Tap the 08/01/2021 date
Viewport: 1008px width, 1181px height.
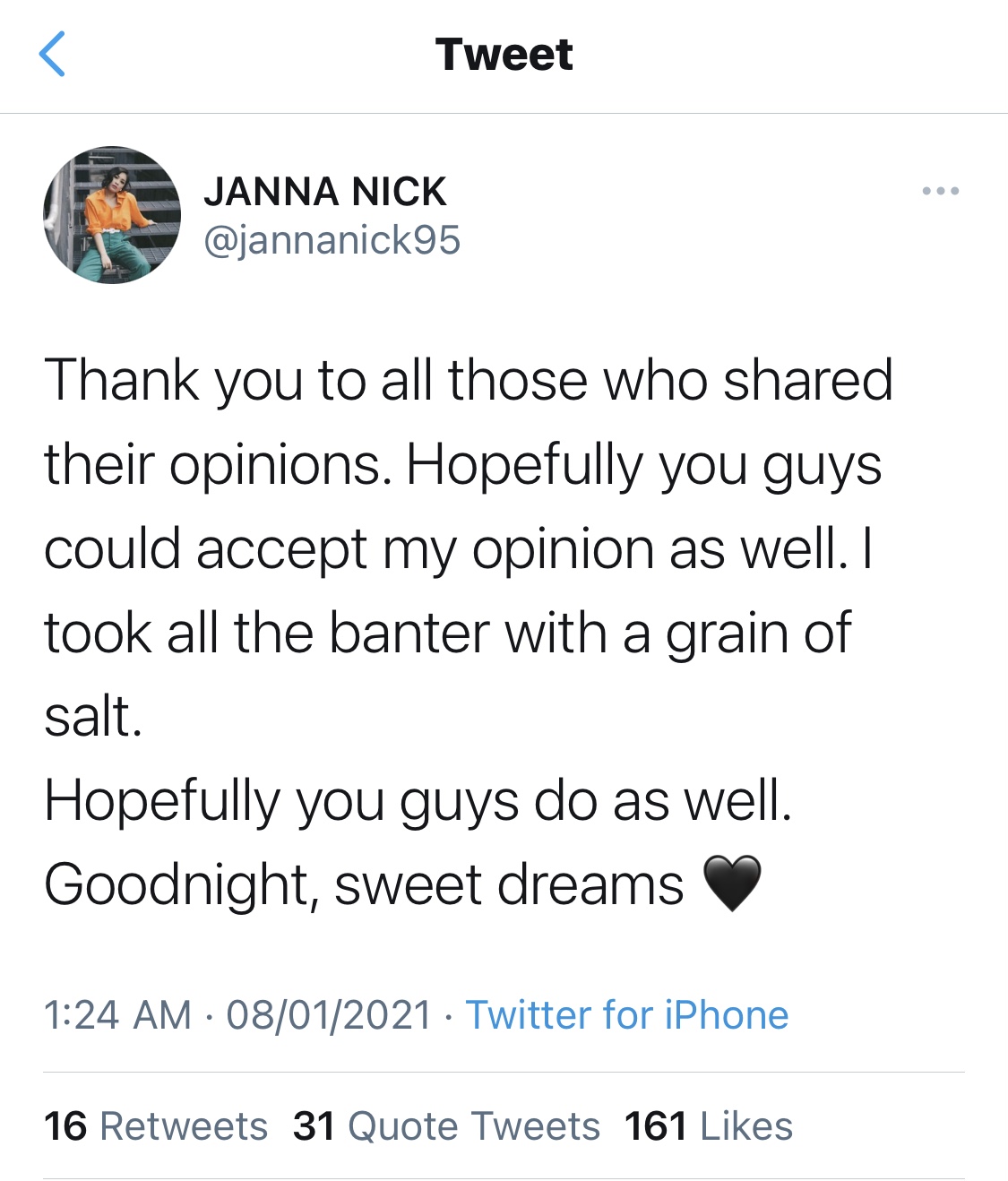(329, 1015)
